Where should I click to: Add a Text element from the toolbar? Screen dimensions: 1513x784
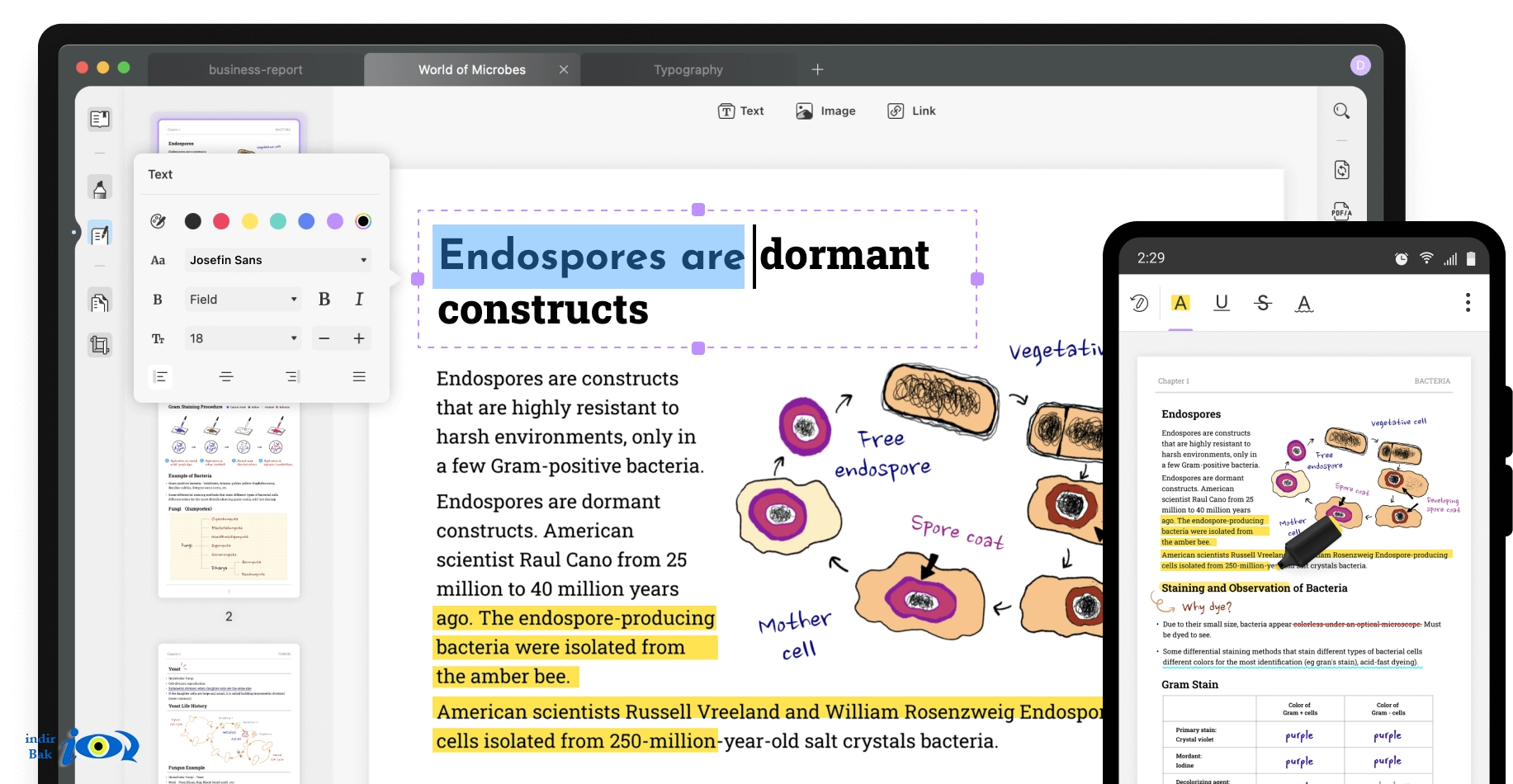click(741, 111)
